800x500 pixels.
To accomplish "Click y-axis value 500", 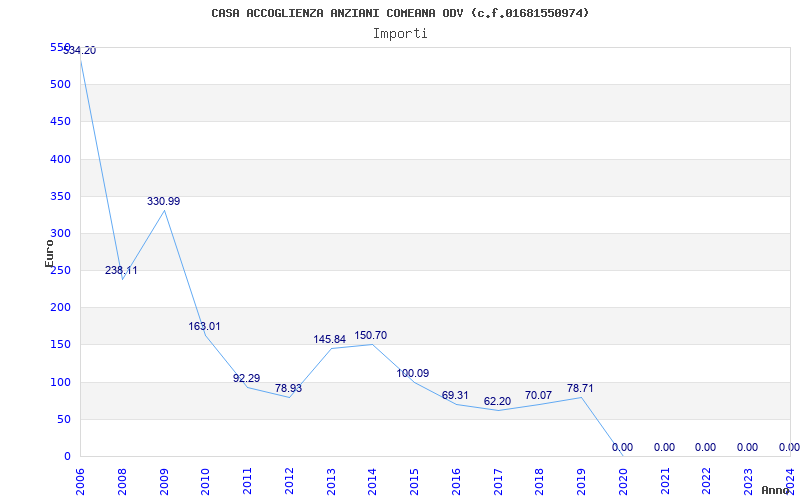I will coord(60,85).
